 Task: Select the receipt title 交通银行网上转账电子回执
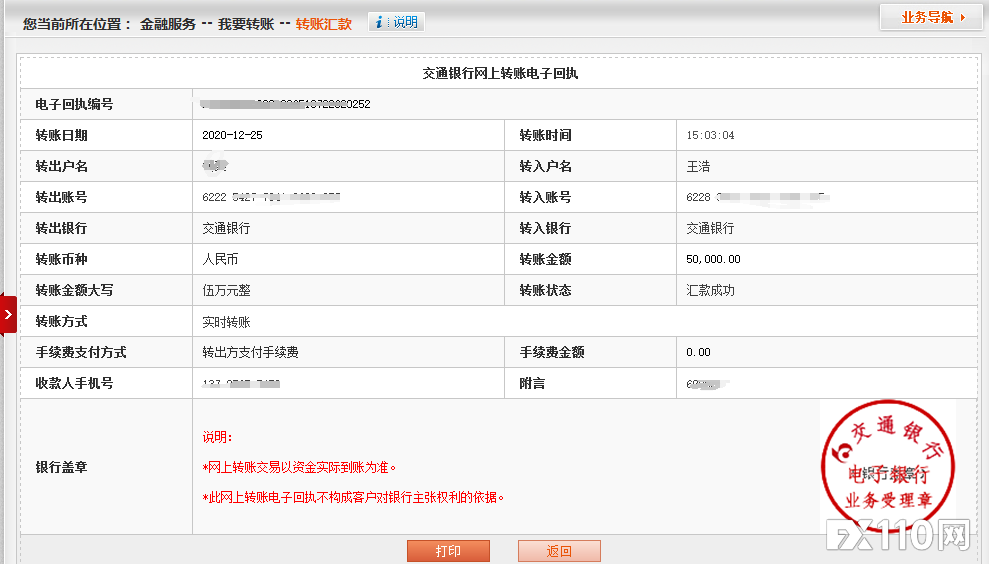[500, 73]
